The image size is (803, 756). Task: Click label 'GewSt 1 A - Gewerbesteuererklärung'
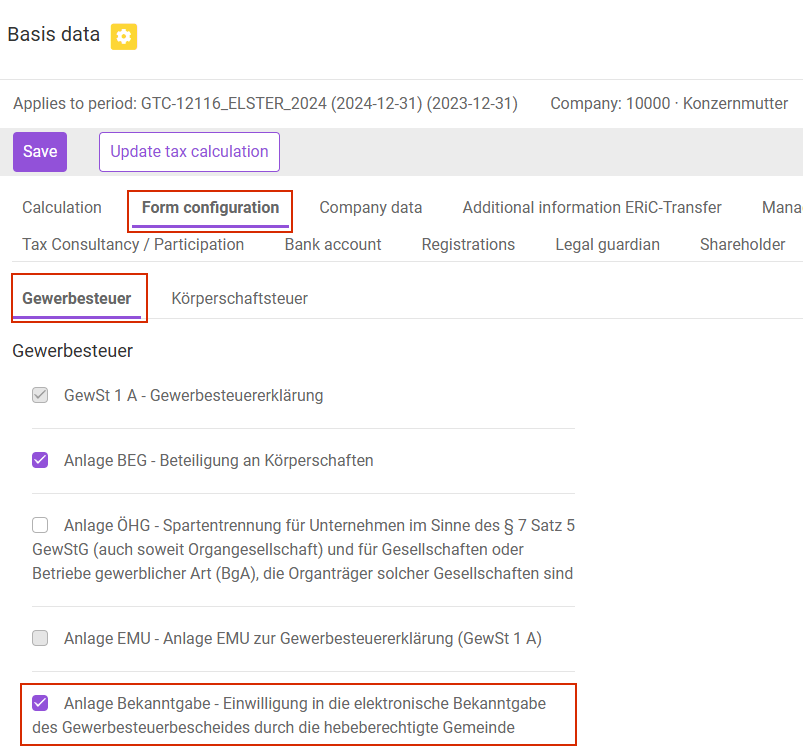[x=194, y=395]
